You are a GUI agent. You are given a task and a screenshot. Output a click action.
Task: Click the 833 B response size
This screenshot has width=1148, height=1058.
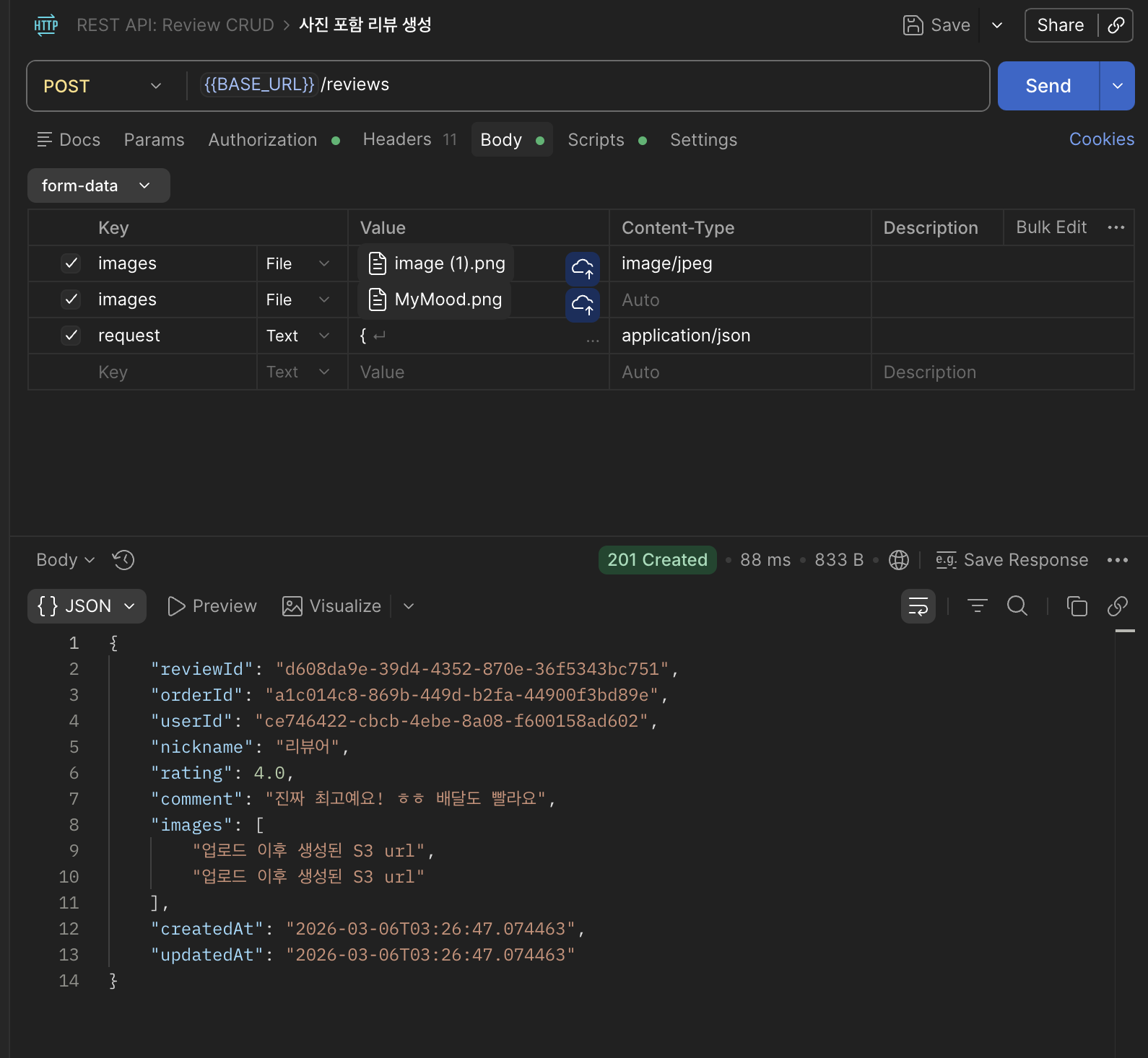point(839,560)
